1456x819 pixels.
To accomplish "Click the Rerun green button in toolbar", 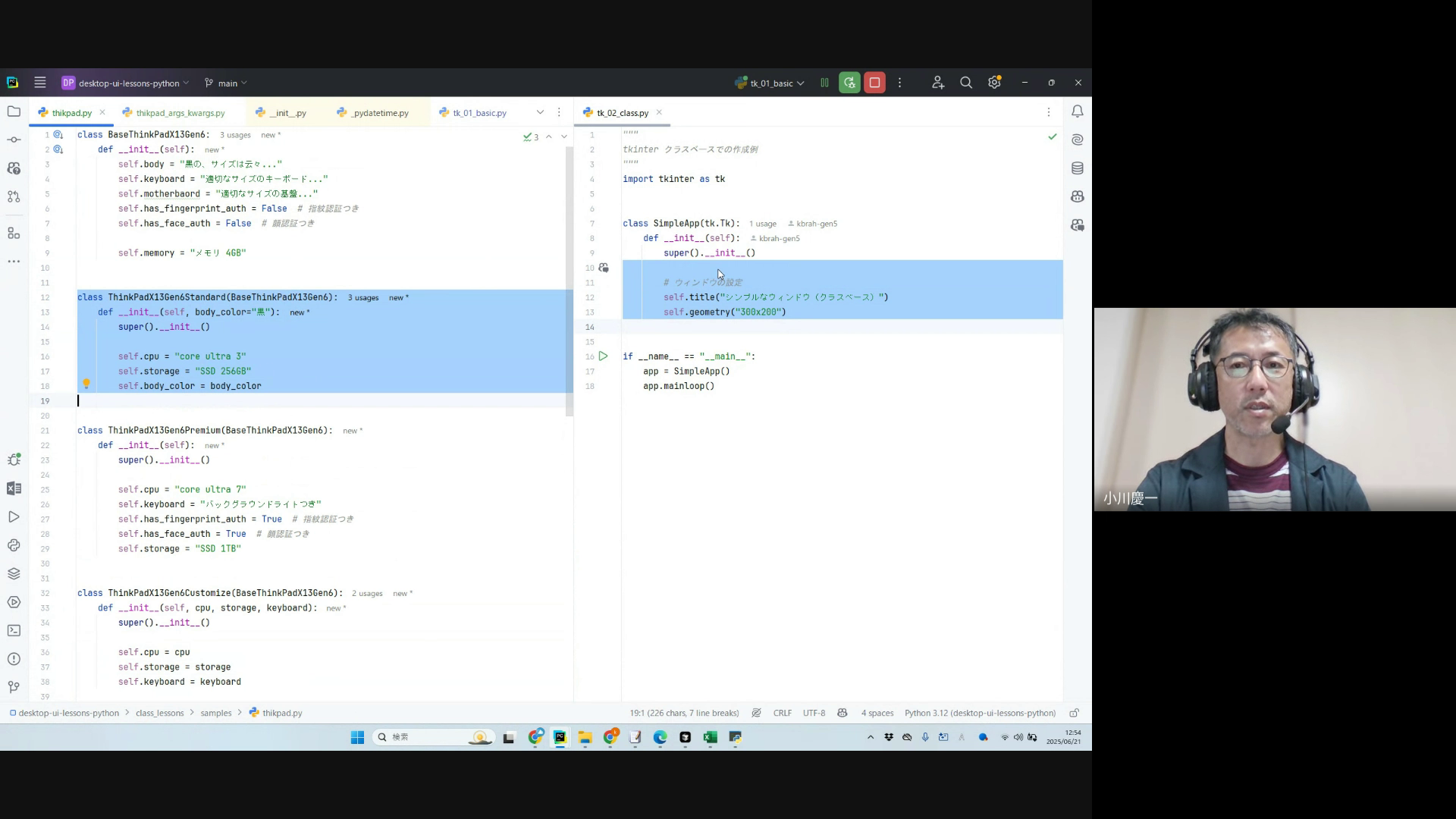I will 849,83.
